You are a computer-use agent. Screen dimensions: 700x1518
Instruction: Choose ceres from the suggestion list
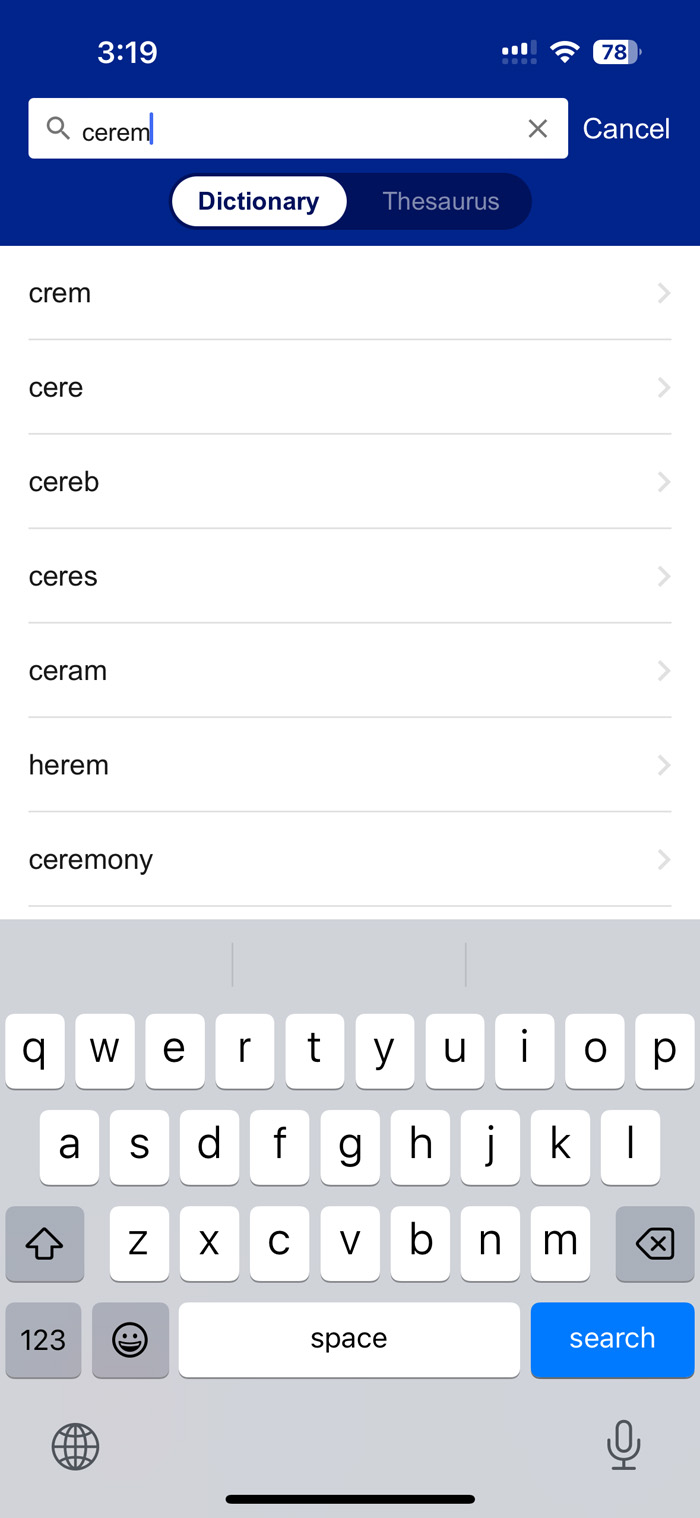point(350,576)
